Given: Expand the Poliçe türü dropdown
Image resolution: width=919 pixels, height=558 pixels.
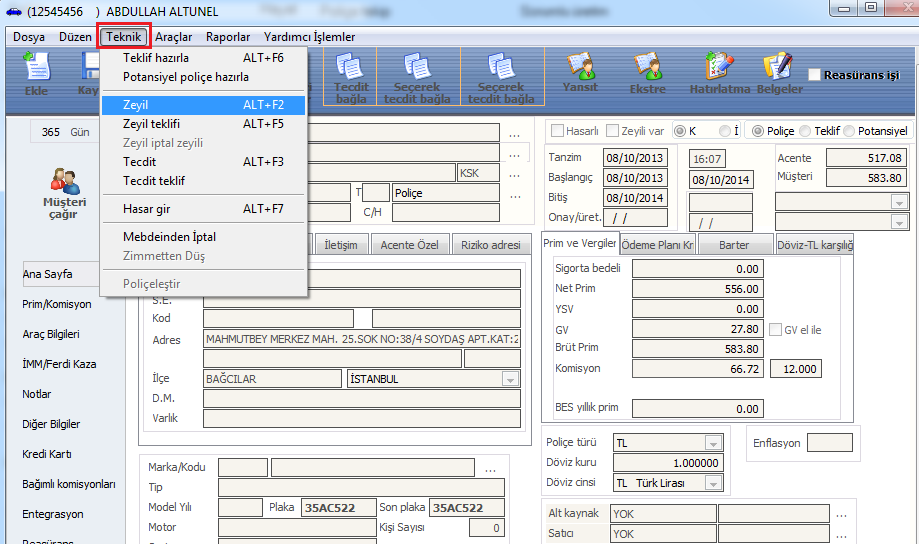Looking at the screenshot, I should [x=713, y=443].
